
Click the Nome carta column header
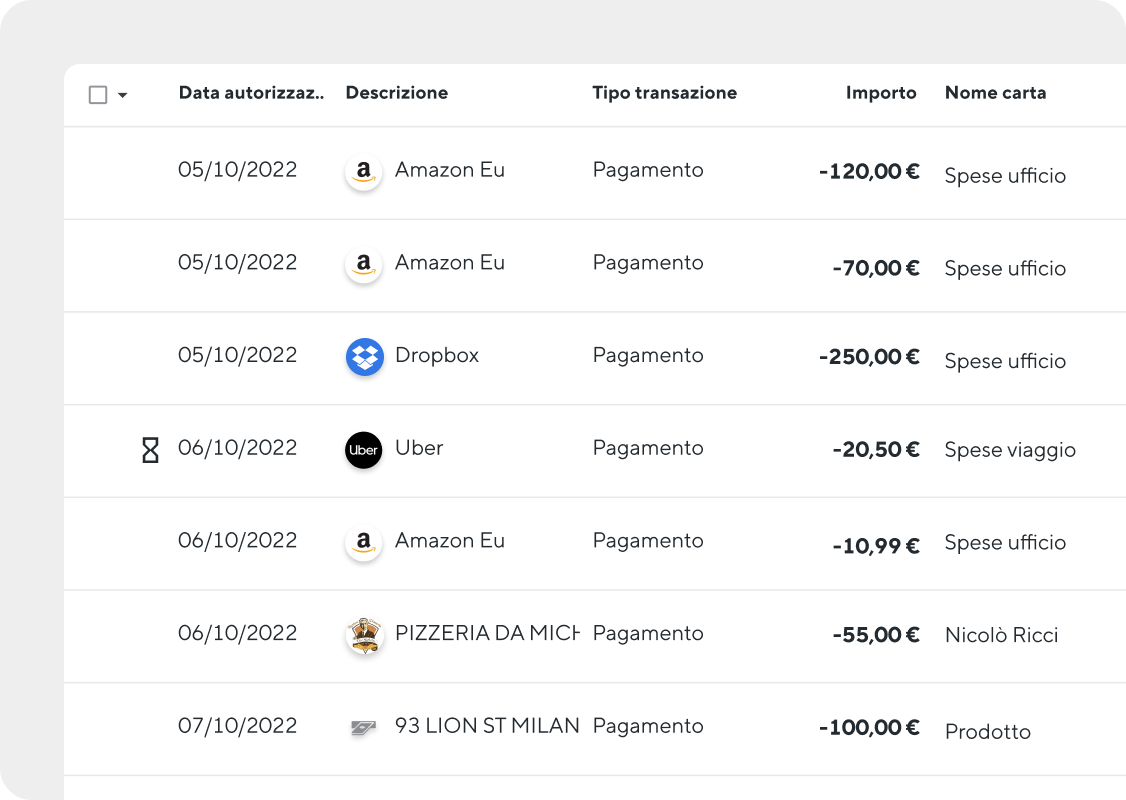tap(995, 93)
